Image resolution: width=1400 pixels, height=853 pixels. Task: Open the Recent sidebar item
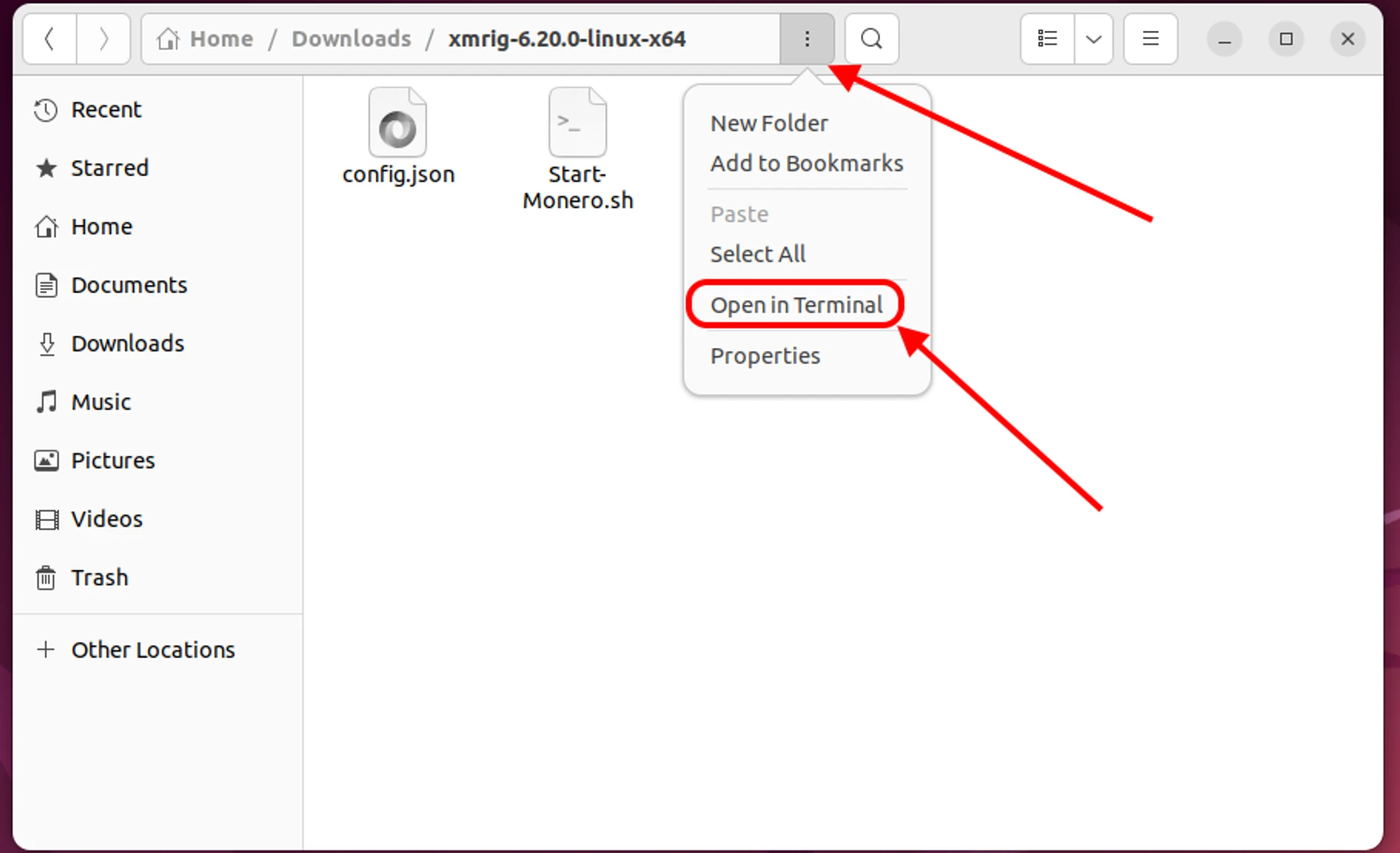(x=106, y=110)
